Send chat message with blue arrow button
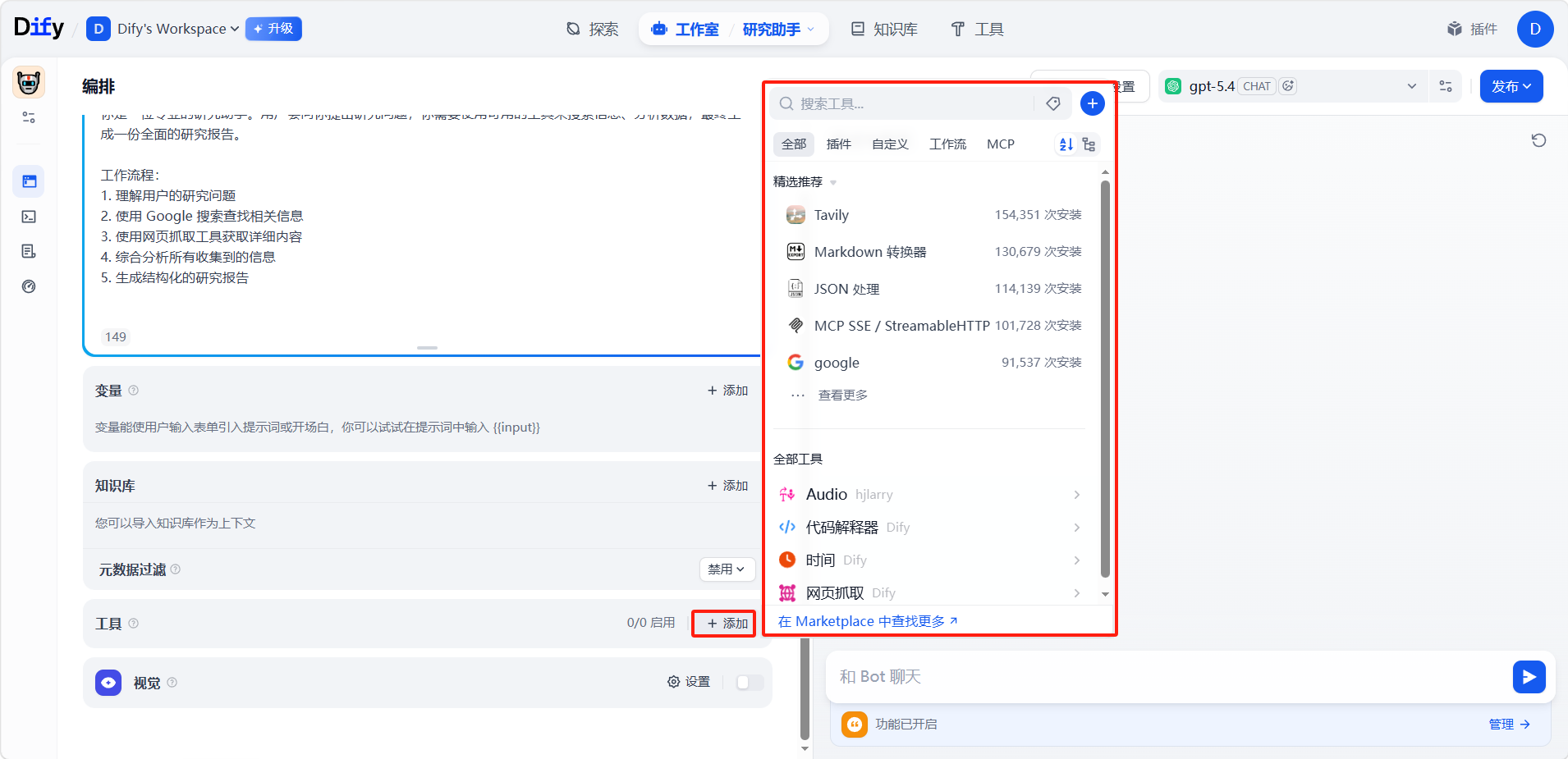The height and width of the screenshot is (759, 1568). point(1529,677)
